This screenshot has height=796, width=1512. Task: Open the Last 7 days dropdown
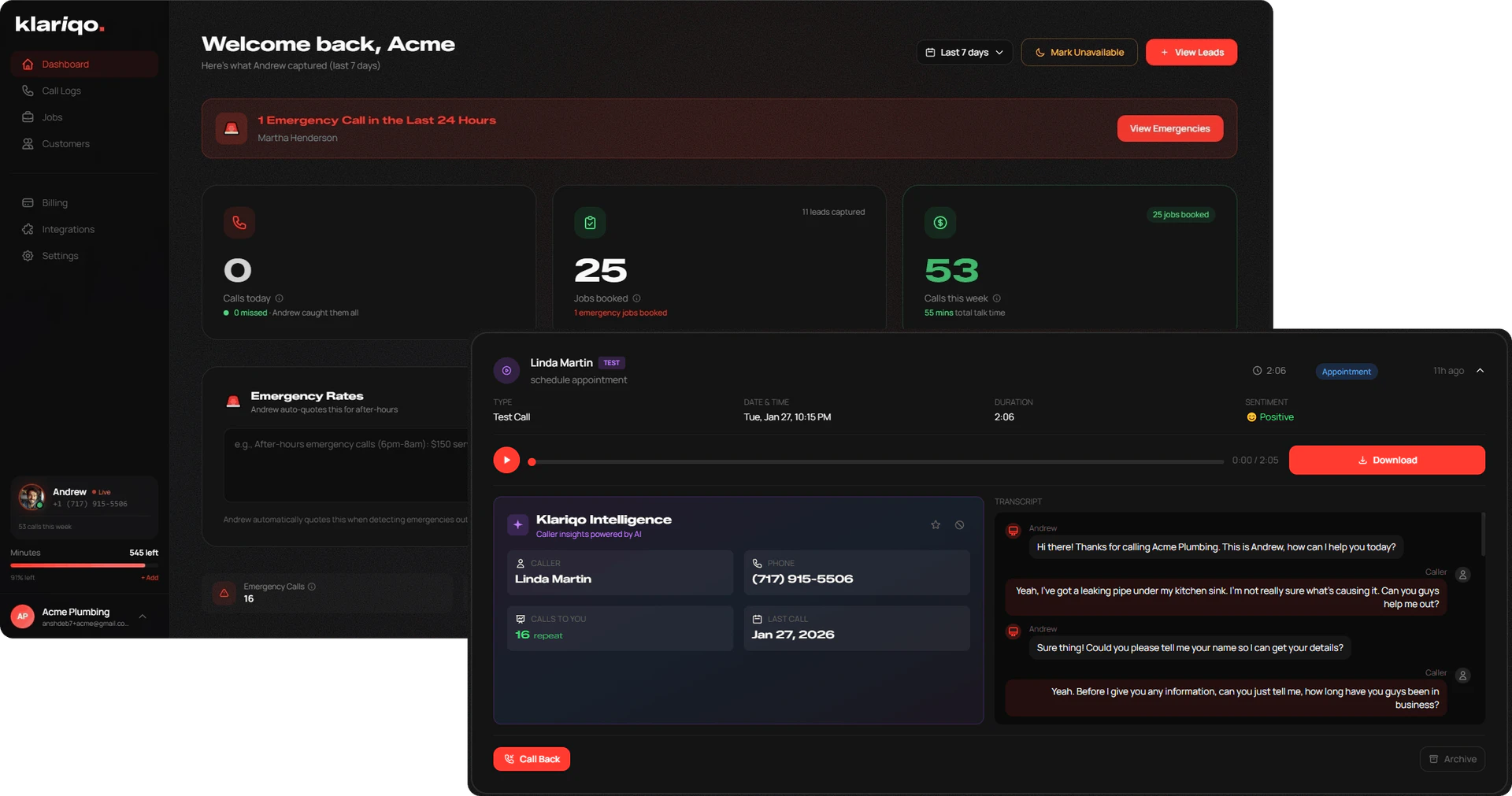click(x=964, y=53)
